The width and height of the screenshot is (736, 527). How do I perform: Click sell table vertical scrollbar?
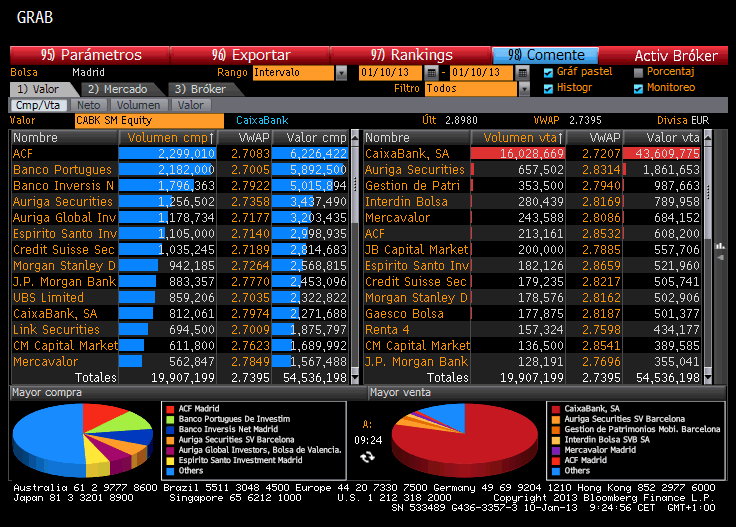coord(708,257)
